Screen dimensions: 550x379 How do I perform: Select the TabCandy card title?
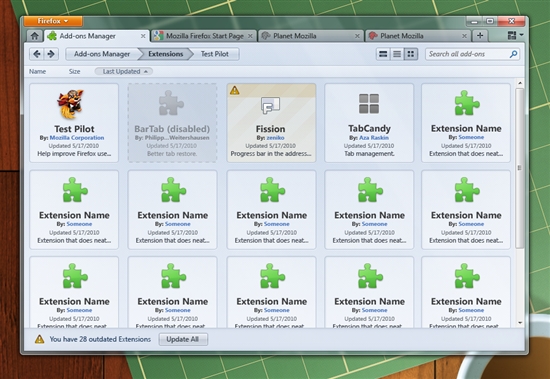[x=369, y=128]
